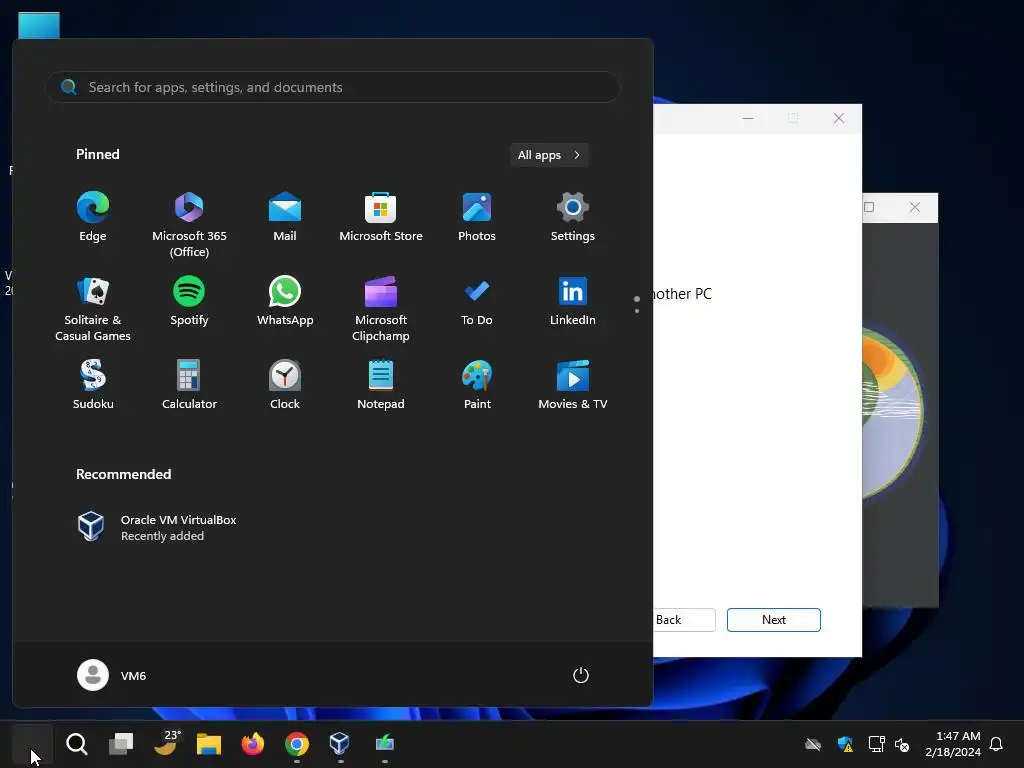
Task: Expand the All apps list
Action: (549, 155)
